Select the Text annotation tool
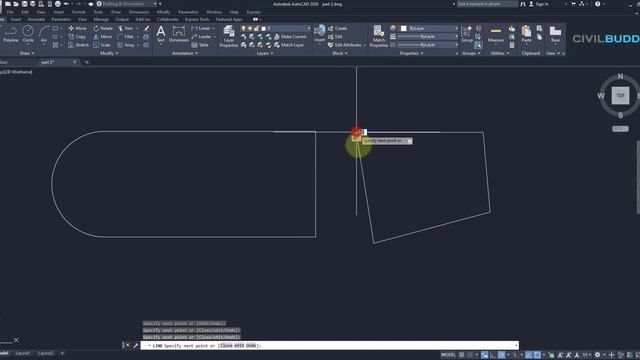640x360 pixels. click(161, 34)
